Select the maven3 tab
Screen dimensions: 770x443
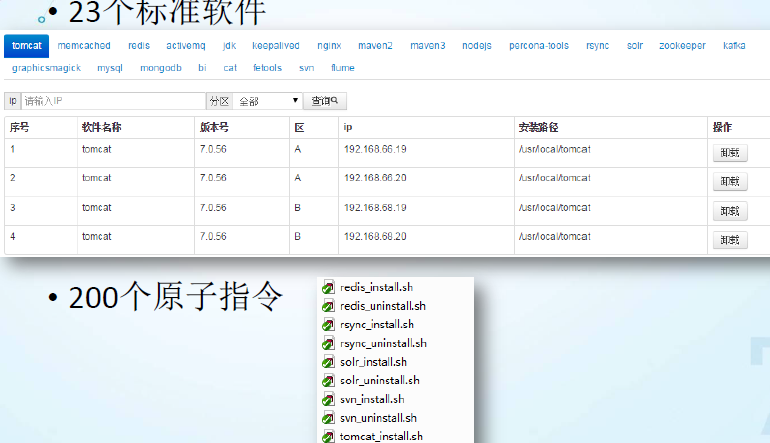427,46
